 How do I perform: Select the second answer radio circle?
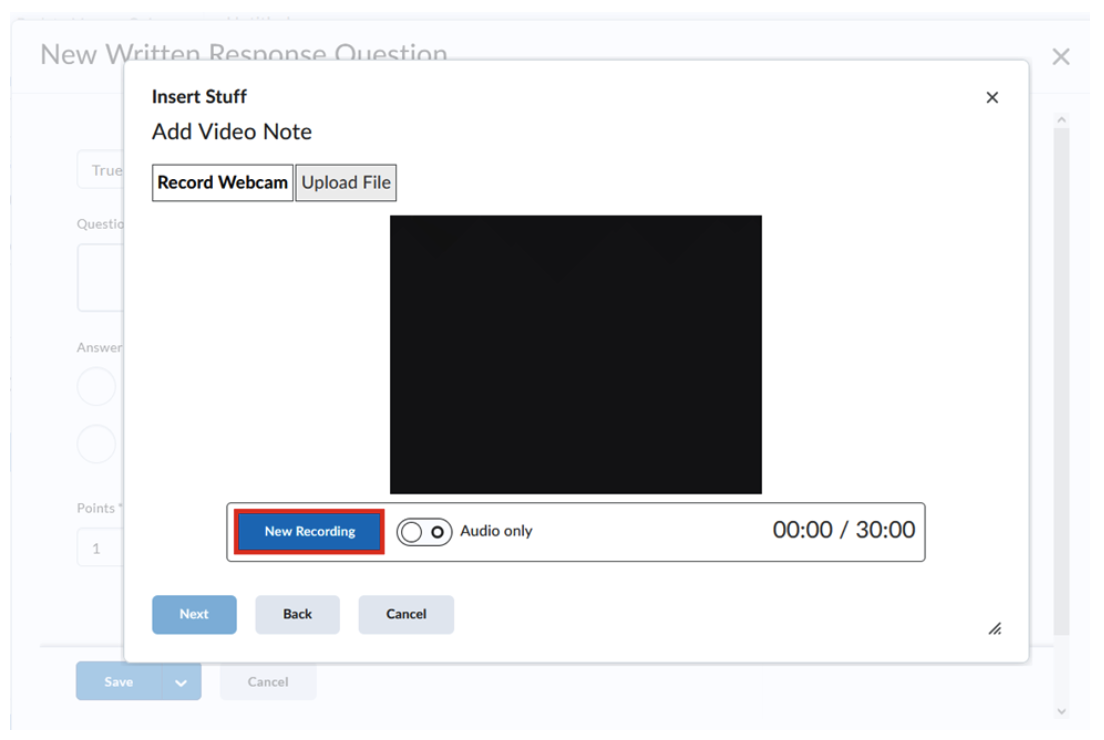click(97, 443)
